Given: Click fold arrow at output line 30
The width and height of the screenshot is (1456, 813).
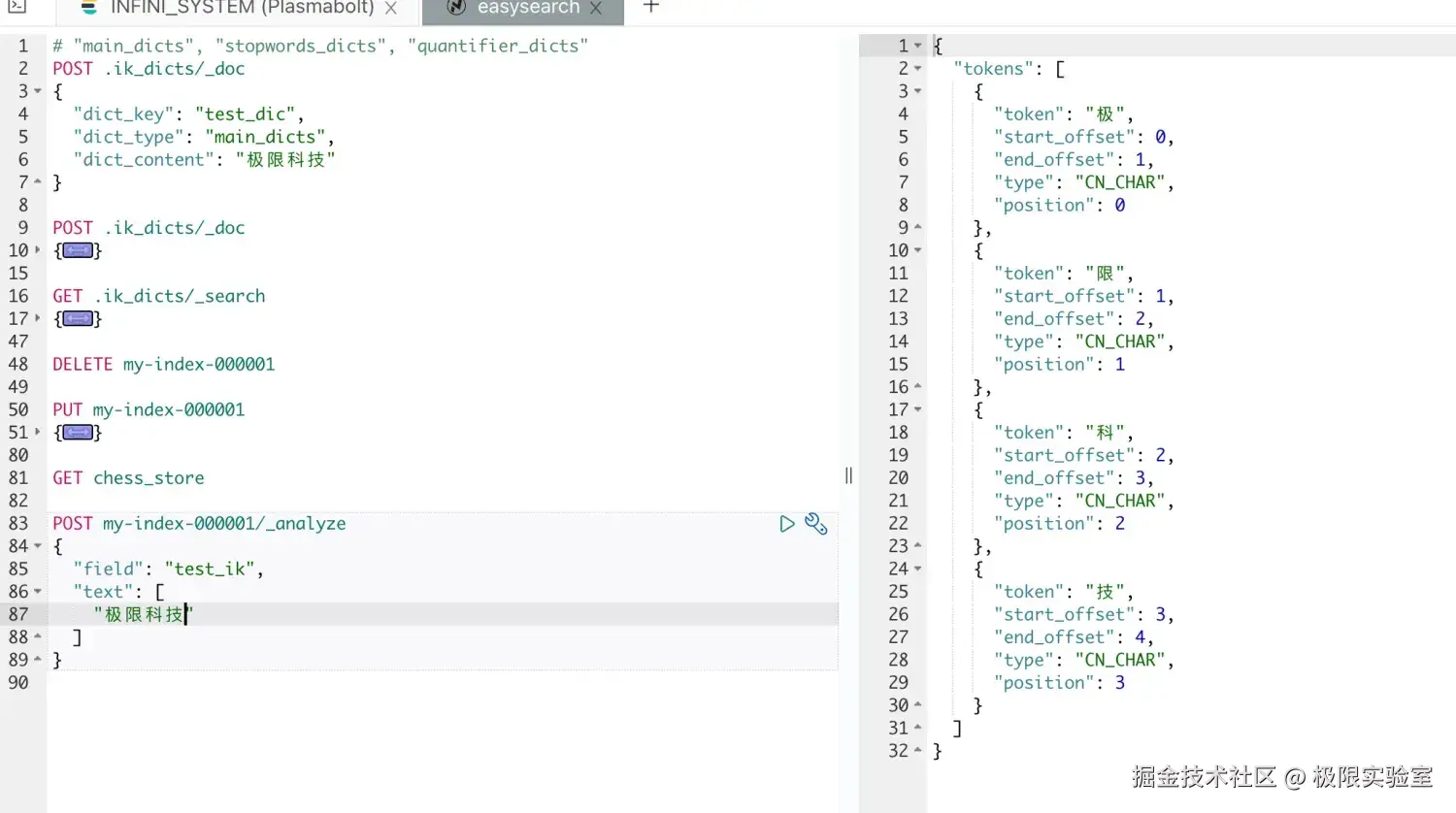Looking at the screenshot, I should click(918, 705).
